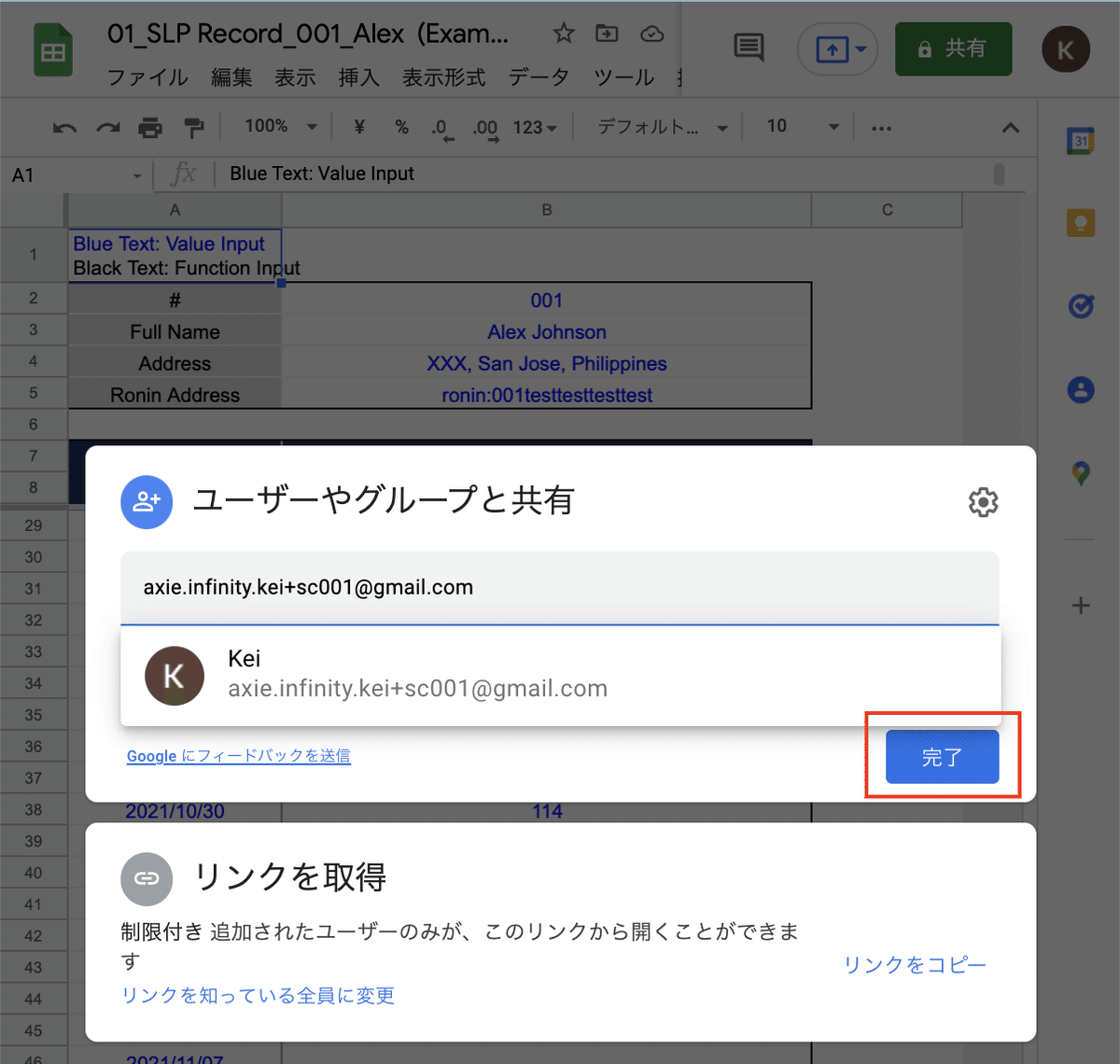The height and width of the screenshot is (1064, 1120).
Task: Open the 123 number formats dropdown
Action: click(x=535, y=127)
